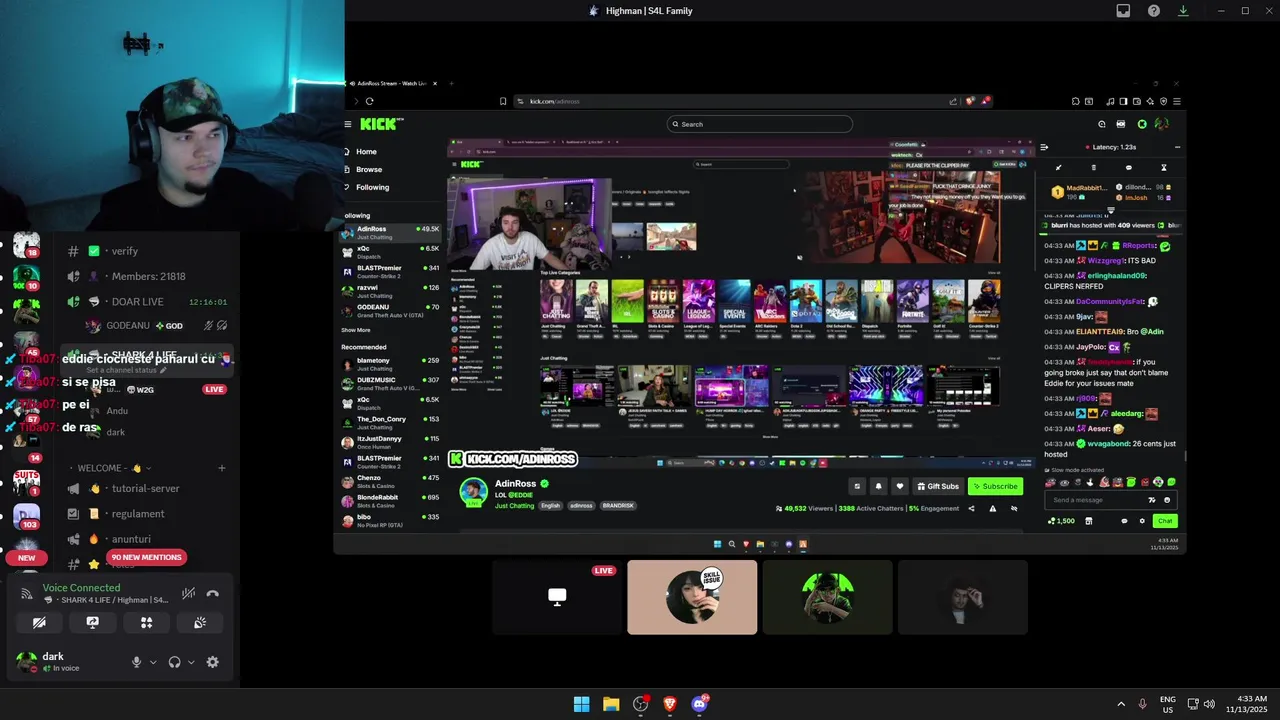
Task: Open the SUITS server icon
Action: [26, 481]
